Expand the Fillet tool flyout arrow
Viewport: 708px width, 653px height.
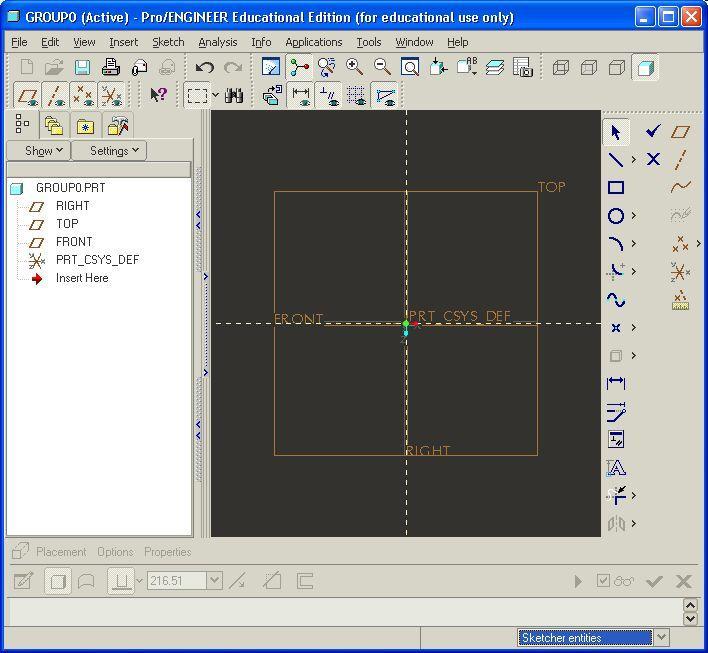click(633, 271)
